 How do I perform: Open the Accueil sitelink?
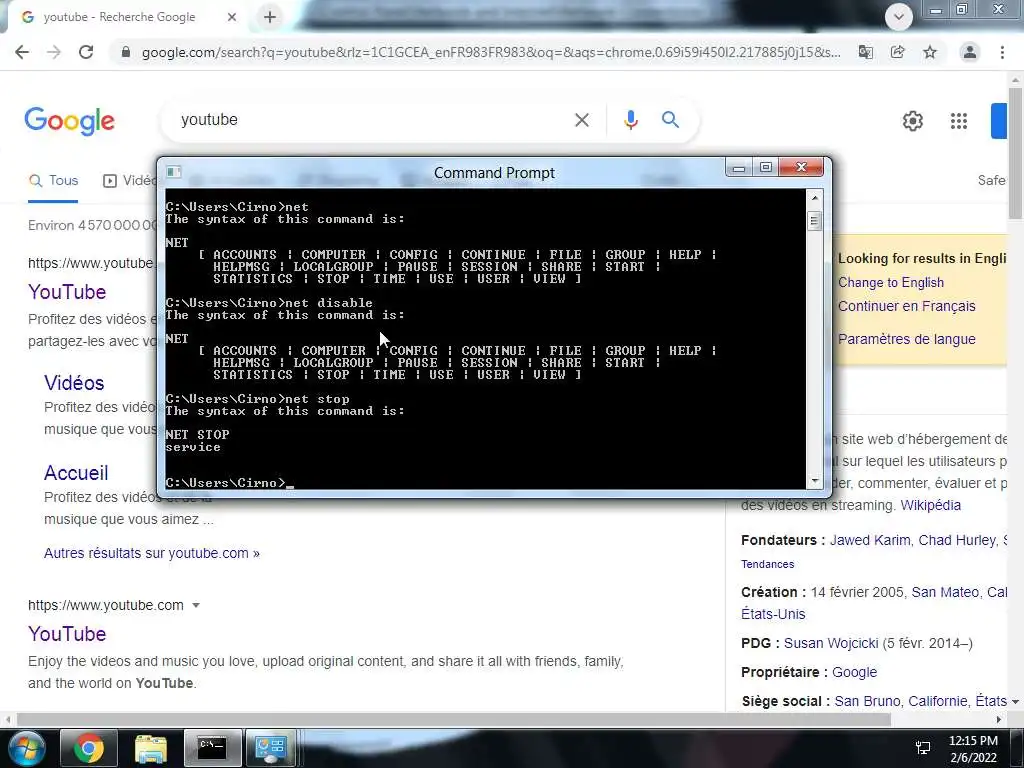pos(76,473)
